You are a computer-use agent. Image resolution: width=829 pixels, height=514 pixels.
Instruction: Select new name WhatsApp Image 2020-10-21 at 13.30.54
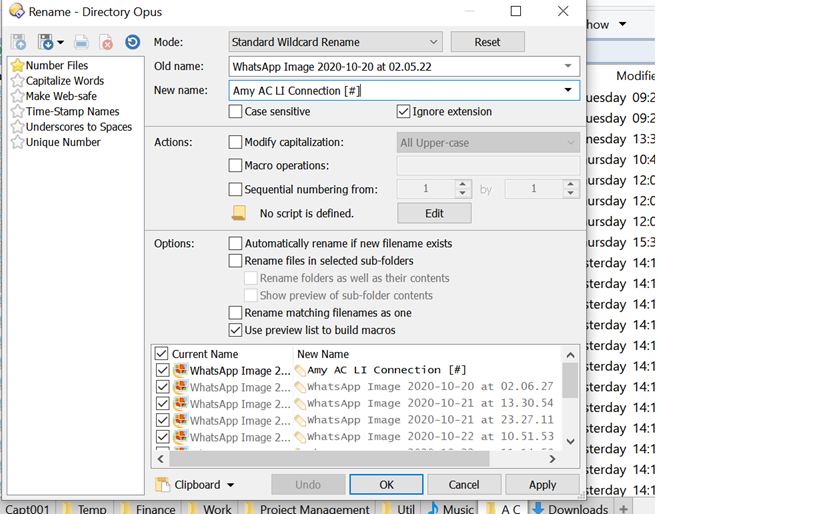430,403
